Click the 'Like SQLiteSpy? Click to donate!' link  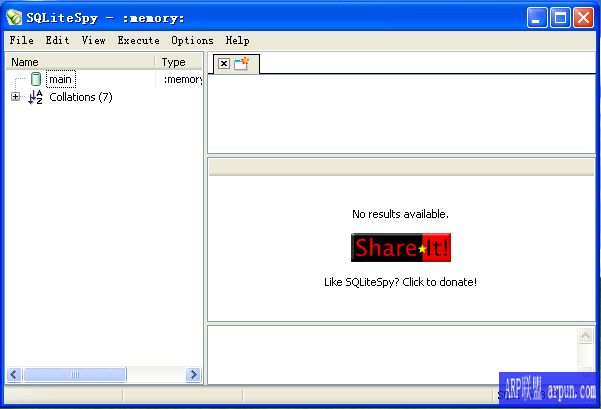point(401,282)
